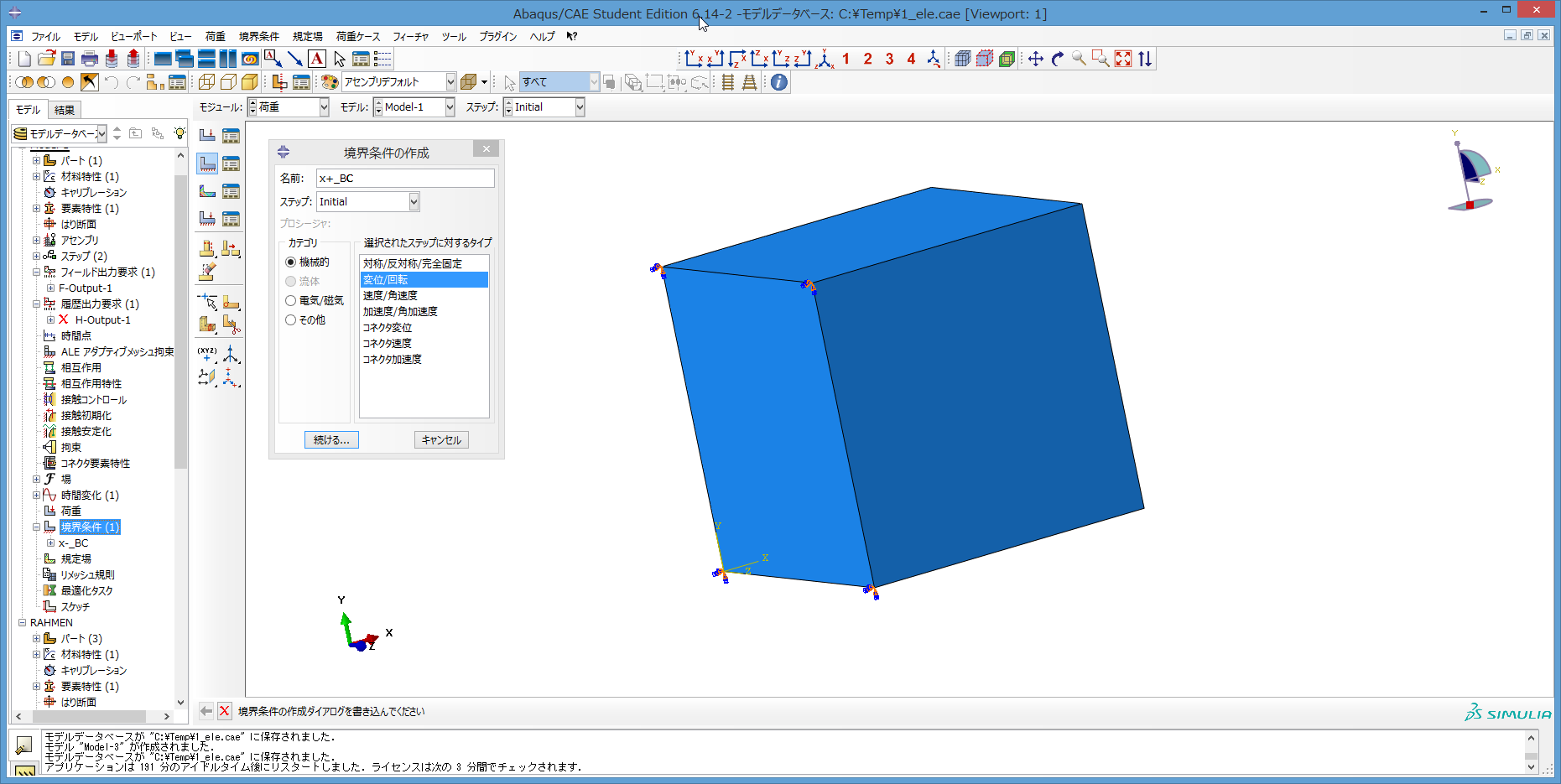Expand the パート (1) tree node

click(x=36, y=161)
